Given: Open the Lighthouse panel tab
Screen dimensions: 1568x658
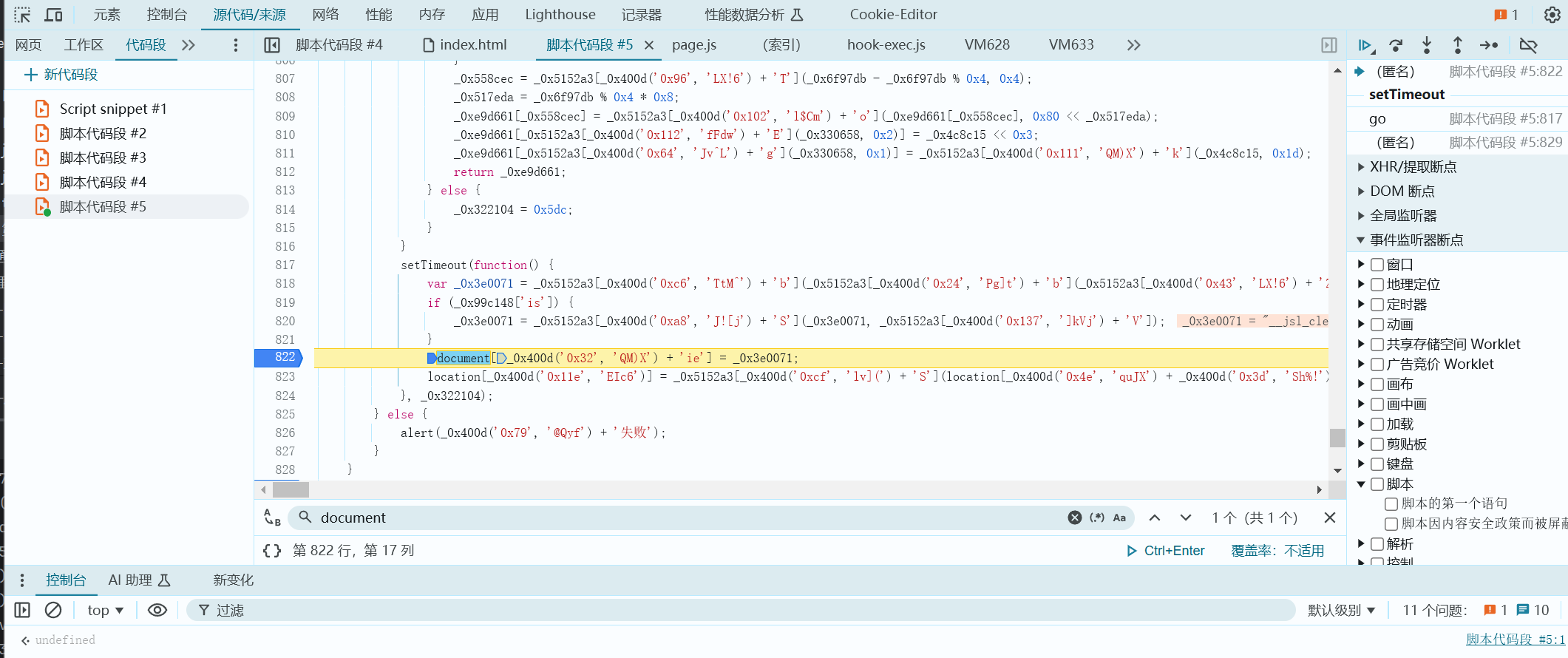Looking at the screenshot, I should [x=560, y=14].
